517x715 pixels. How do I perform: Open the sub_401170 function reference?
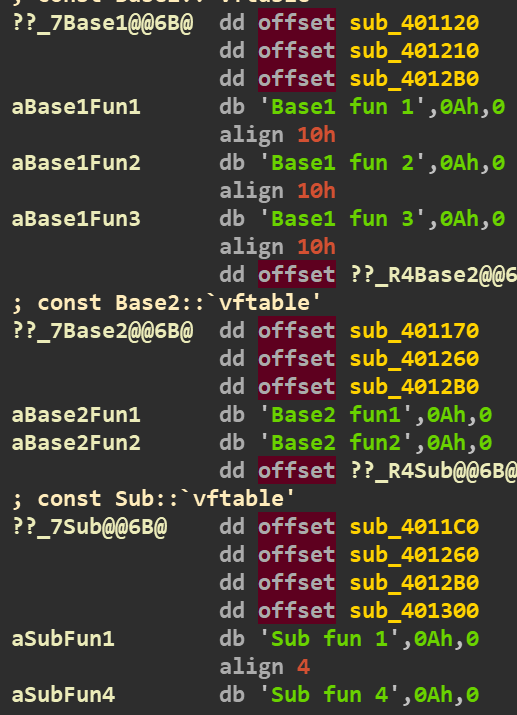(x=414, y=331)
